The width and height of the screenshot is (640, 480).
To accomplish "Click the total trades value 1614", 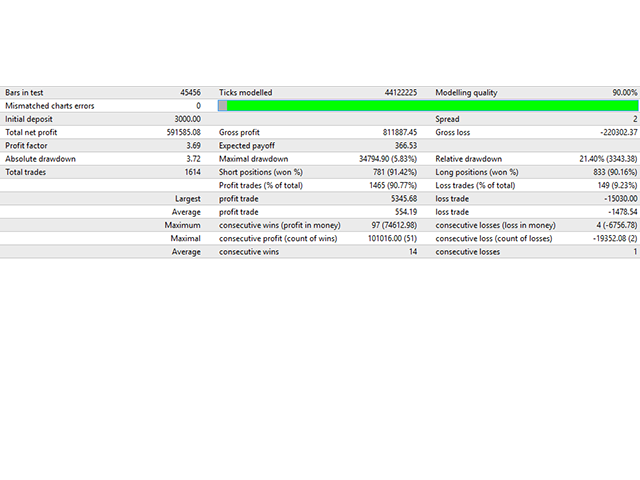I will tap(193, 172).
